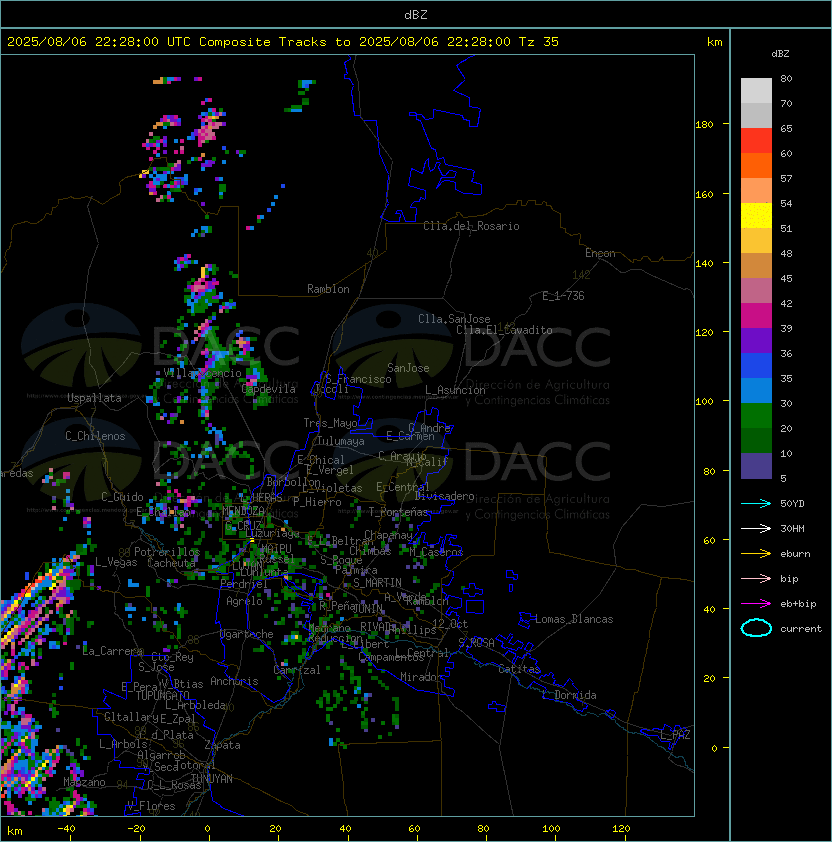Click the 'C_Chilenos' map label
Screen dimensions: 832x842
click(95, 436)
